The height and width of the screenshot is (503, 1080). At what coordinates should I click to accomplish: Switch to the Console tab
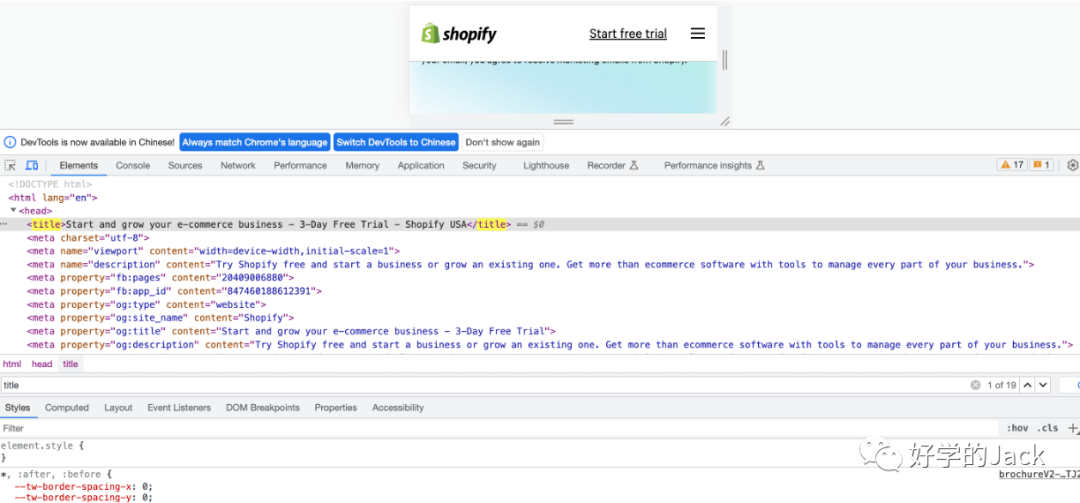133,166
